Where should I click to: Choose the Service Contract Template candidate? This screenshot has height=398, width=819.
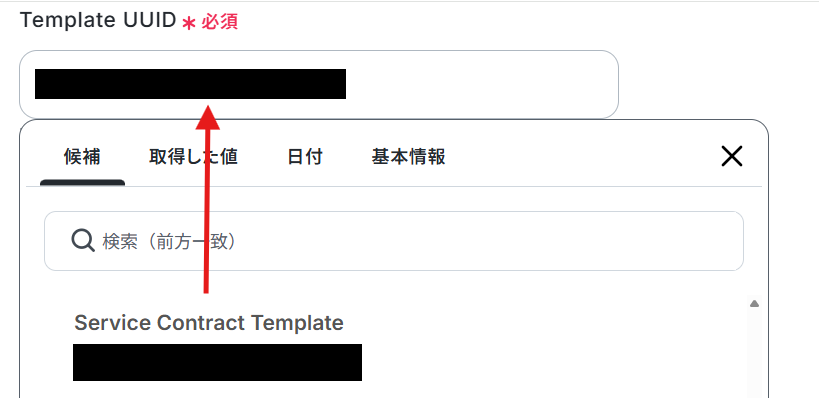tap(209, 323)
